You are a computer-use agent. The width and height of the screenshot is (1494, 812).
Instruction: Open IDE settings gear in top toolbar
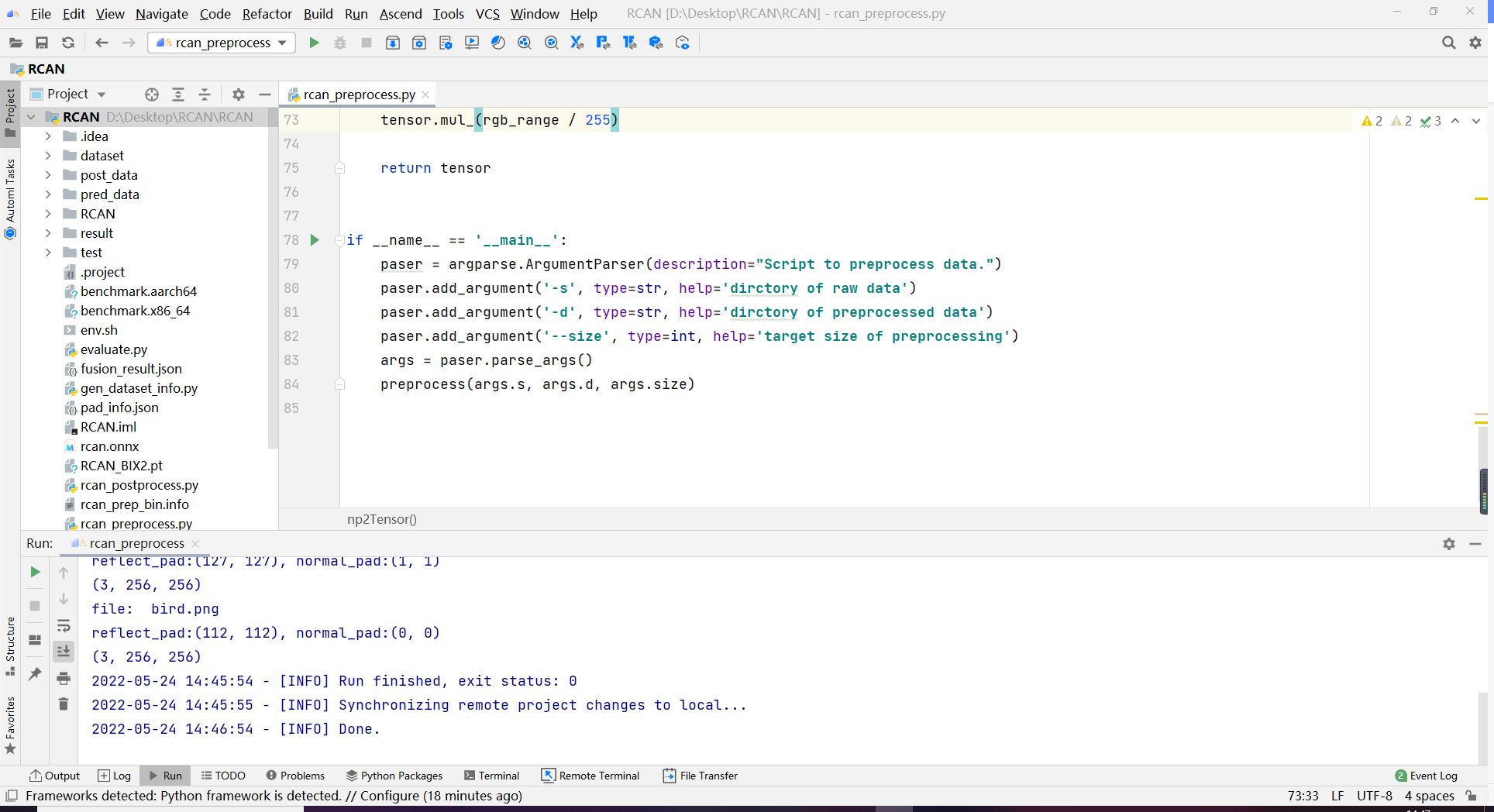(1475, 43)
